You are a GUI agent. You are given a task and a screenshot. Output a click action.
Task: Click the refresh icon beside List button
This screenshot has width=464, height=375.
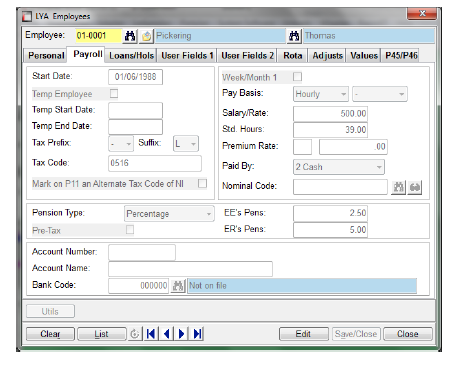[x=135, y=334]
